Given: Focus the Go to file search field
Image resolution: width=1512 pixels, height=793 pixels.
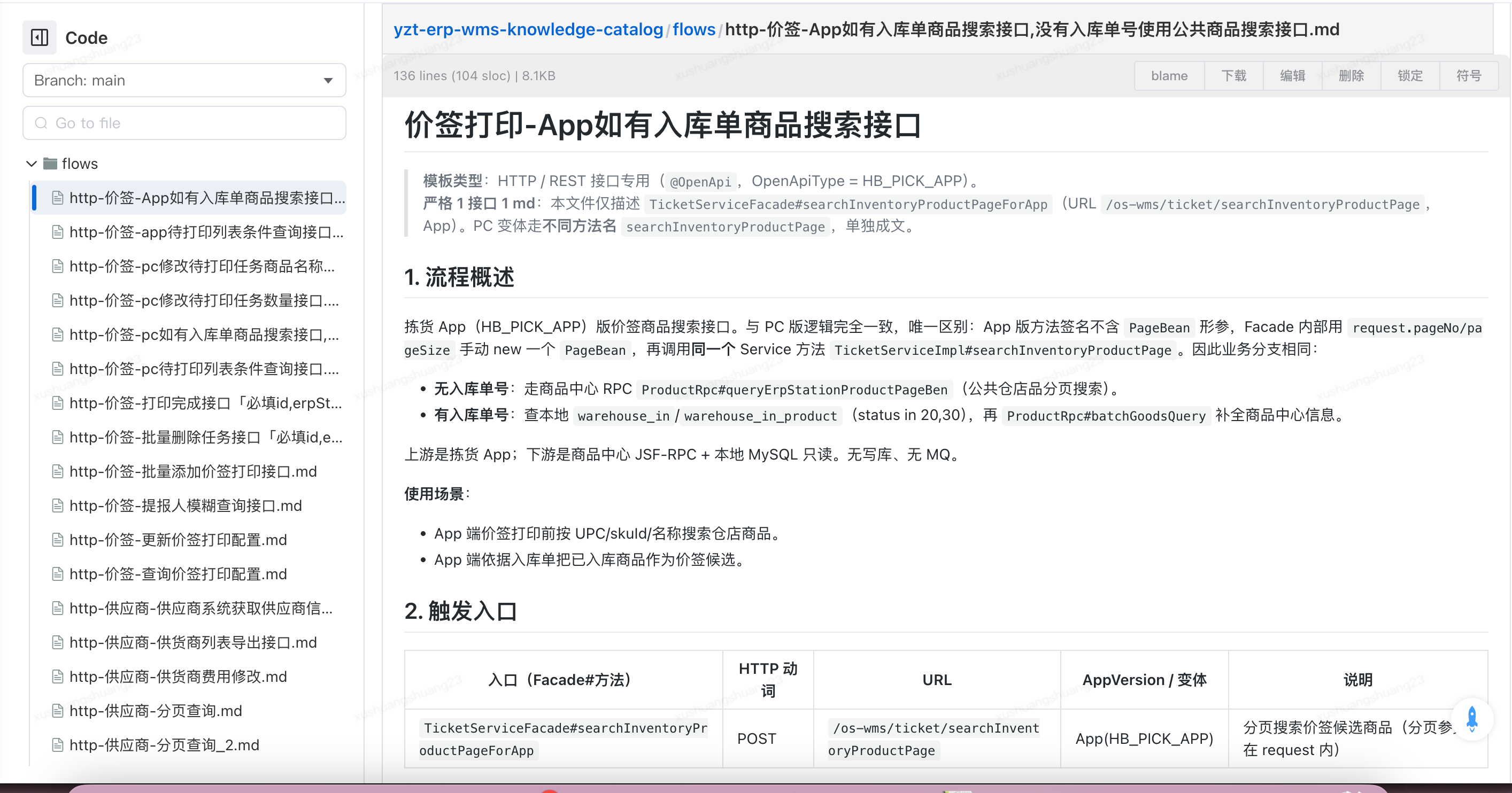Looking at the screenshot, I should tap(184, 123).
